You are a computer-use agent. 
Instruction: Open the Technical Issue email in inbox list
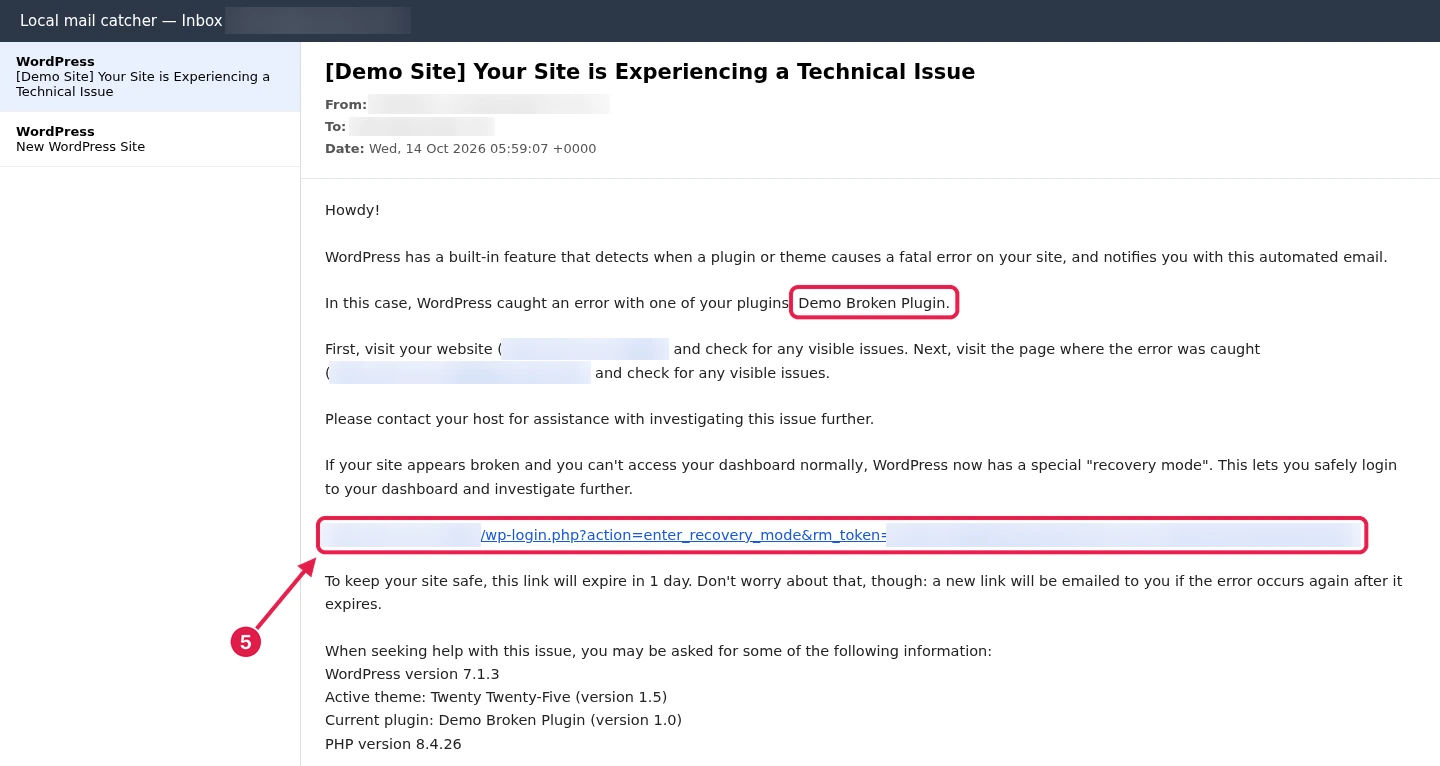pyautogui.click(x=150, y=77)
